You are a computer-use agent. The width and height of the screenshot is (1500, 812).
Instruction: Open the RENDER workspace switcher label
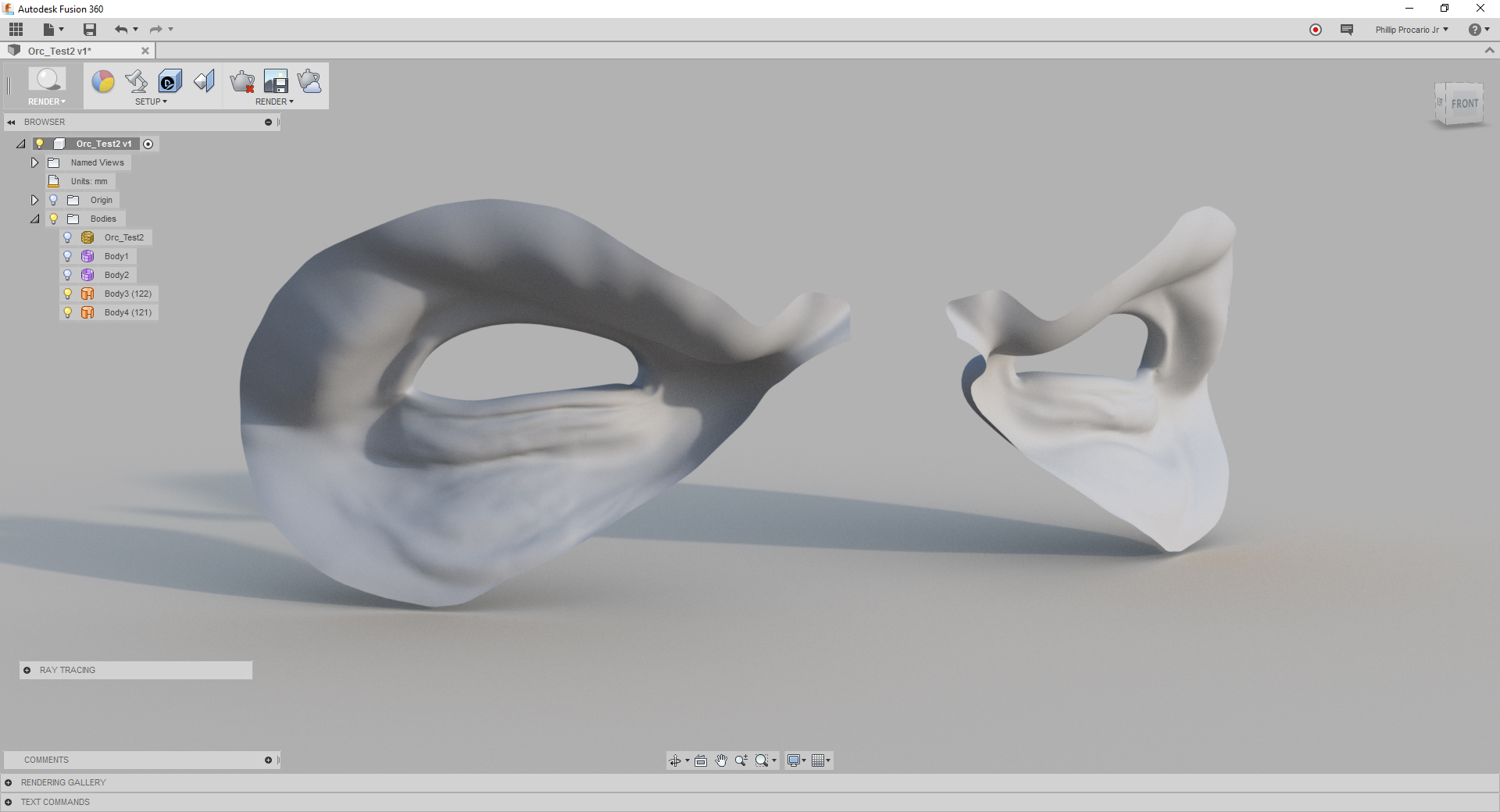[47, 101]
